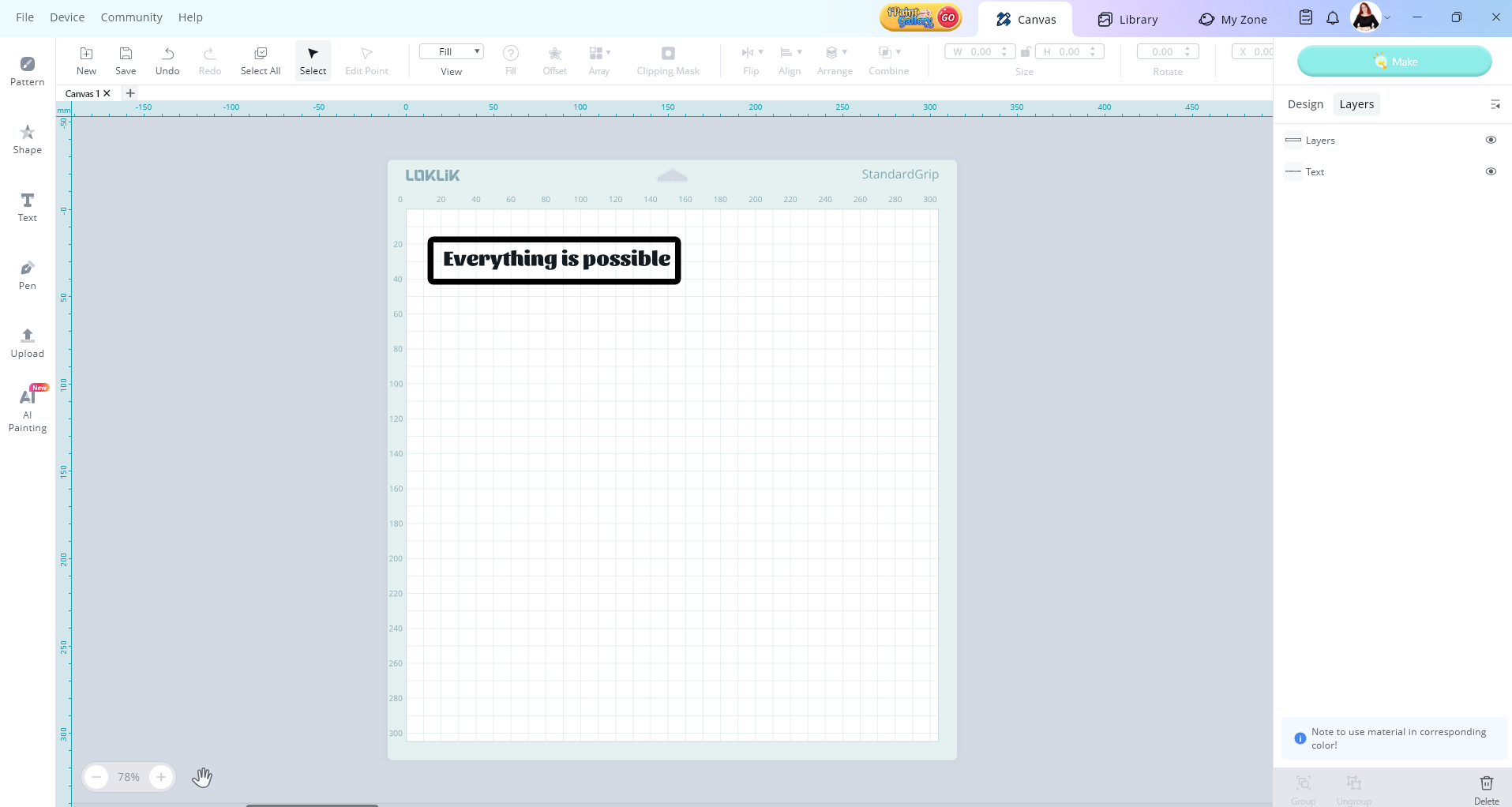Expand the Fill view dropdown
This screenshot has height=807, width=1512.
(452, 52)
